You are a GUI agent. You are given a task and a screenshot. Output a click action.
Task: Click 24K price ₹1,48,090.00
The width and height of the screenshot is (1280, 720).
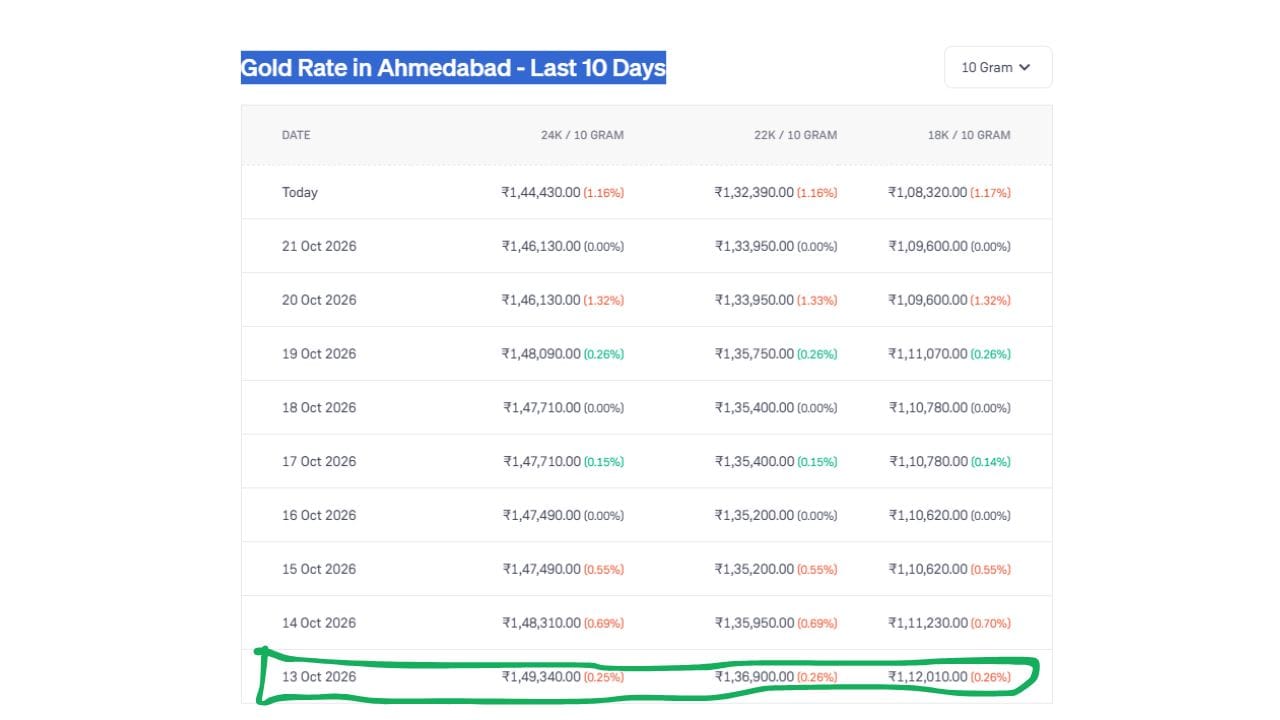click(541, 354)
